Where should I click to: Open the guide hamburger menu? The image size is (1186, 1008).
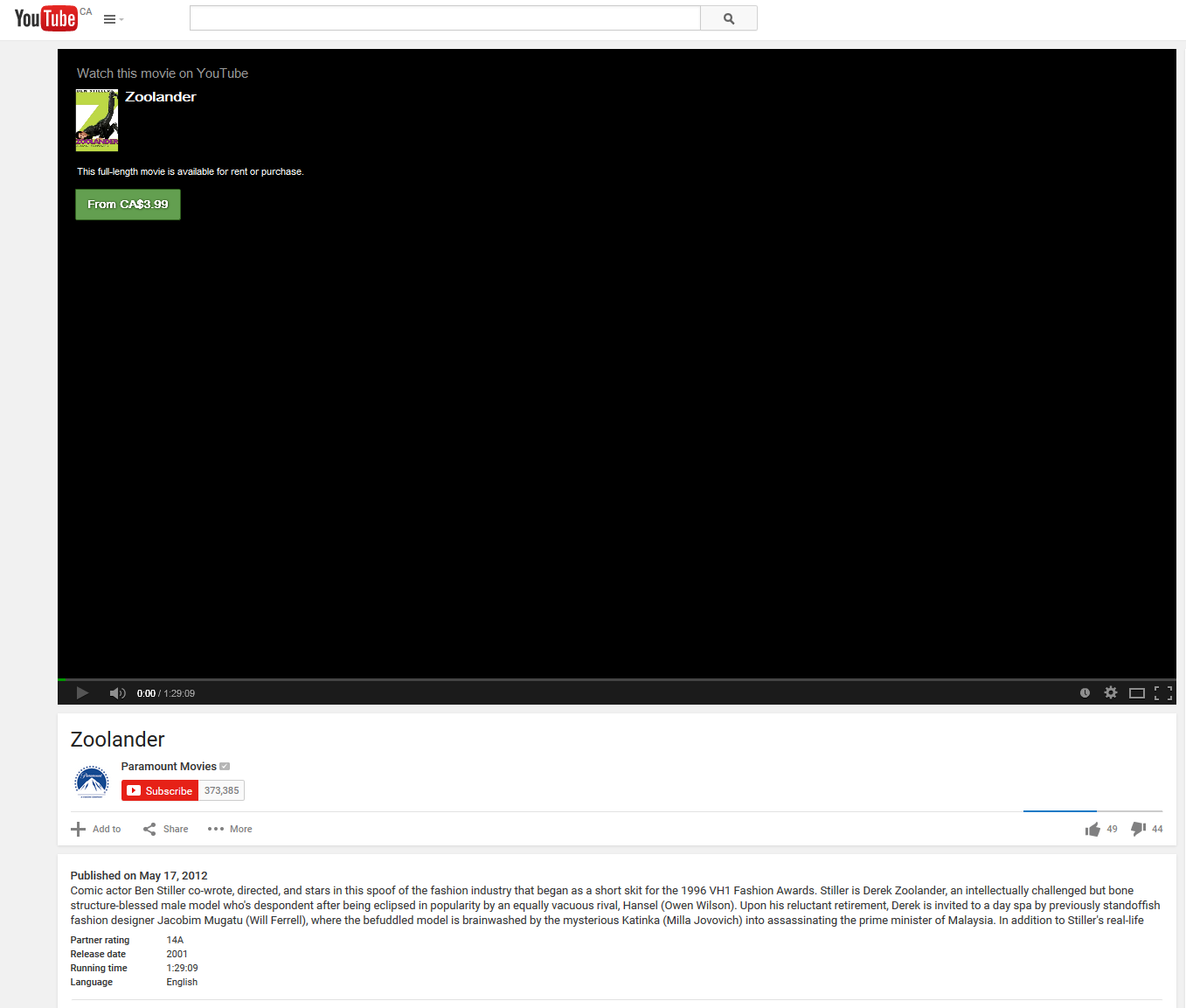tap(112, 19)
